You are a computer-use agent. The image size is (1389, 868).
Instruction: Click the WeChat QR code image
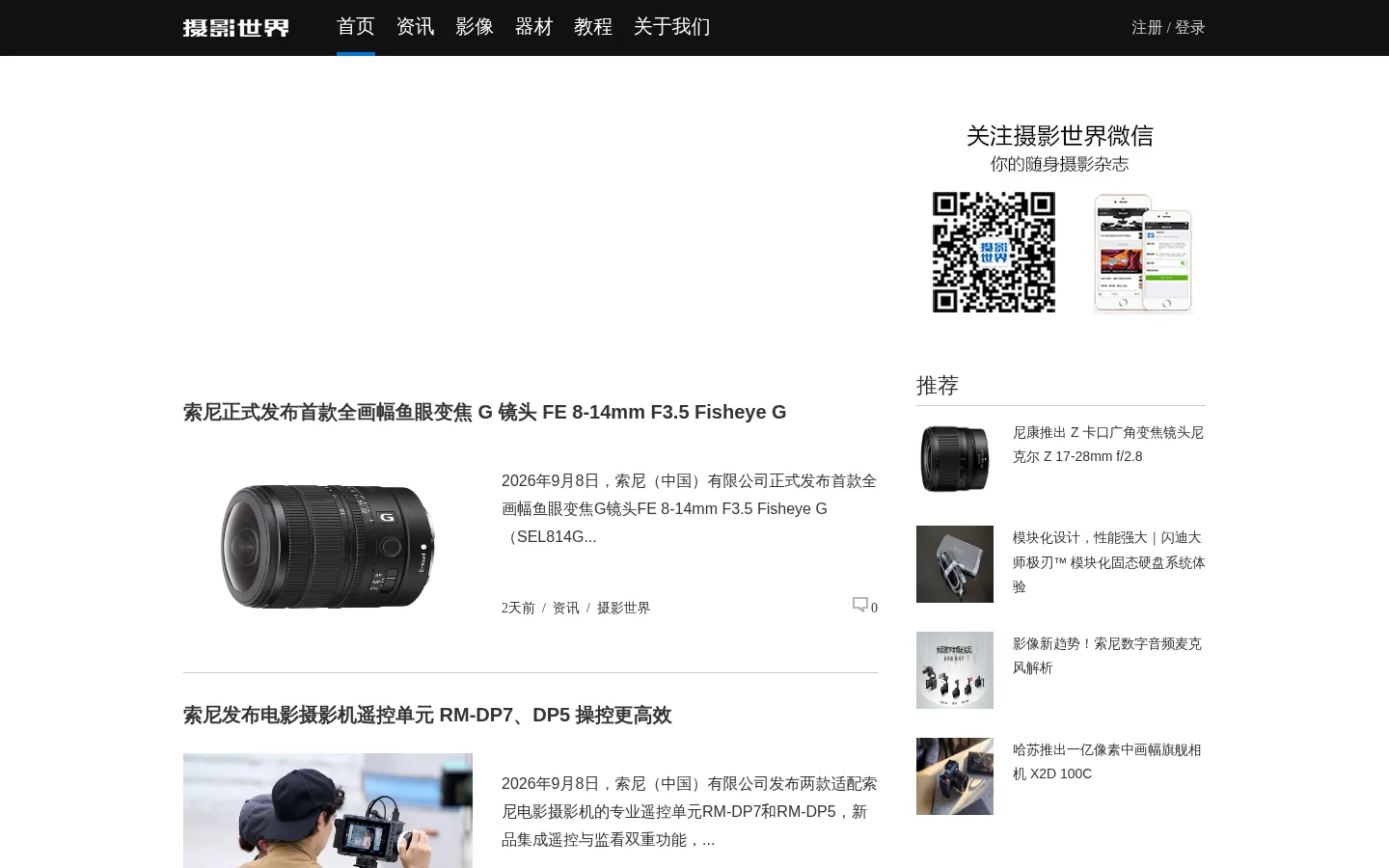pos(994,252)
